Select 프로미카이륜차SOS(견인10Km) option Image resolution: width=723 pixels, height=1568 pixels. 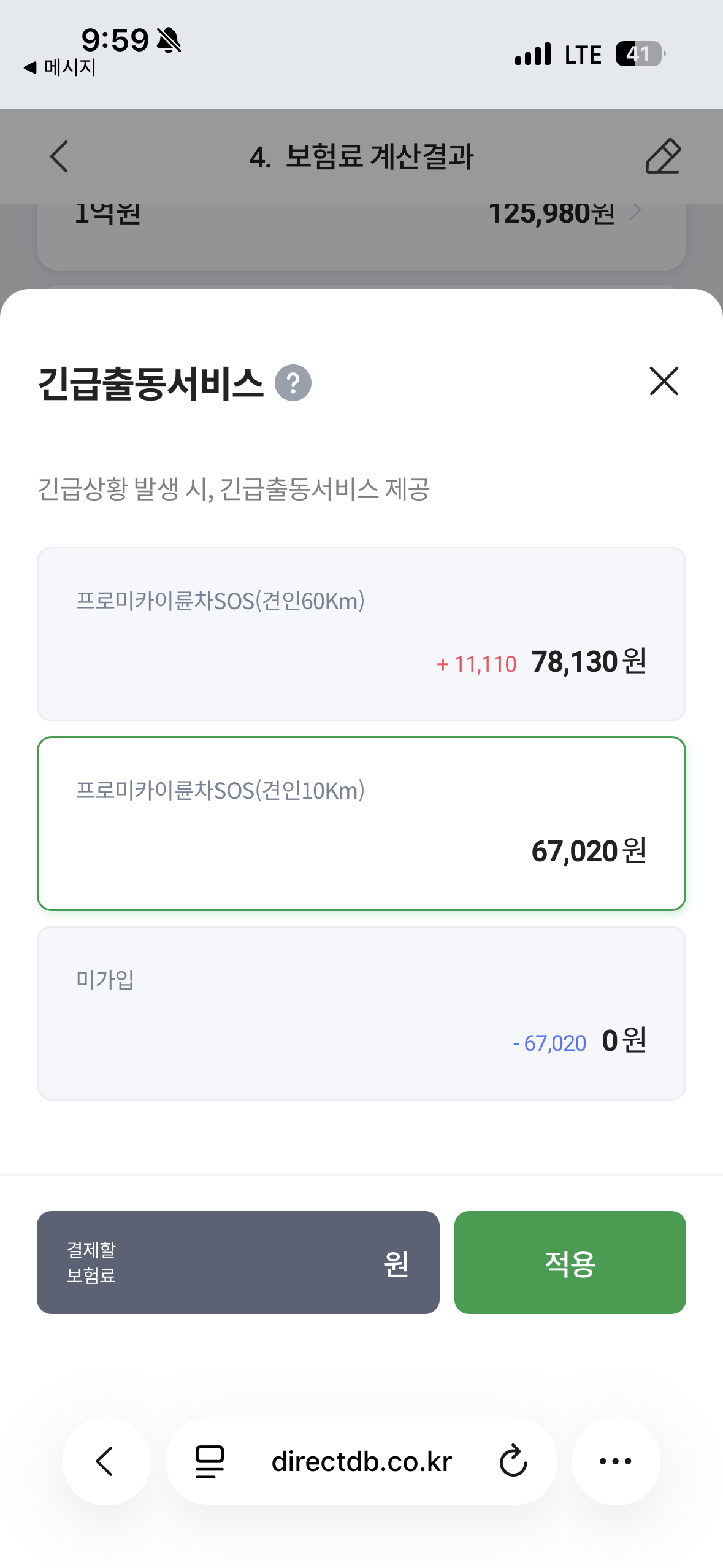pos(361,823)
